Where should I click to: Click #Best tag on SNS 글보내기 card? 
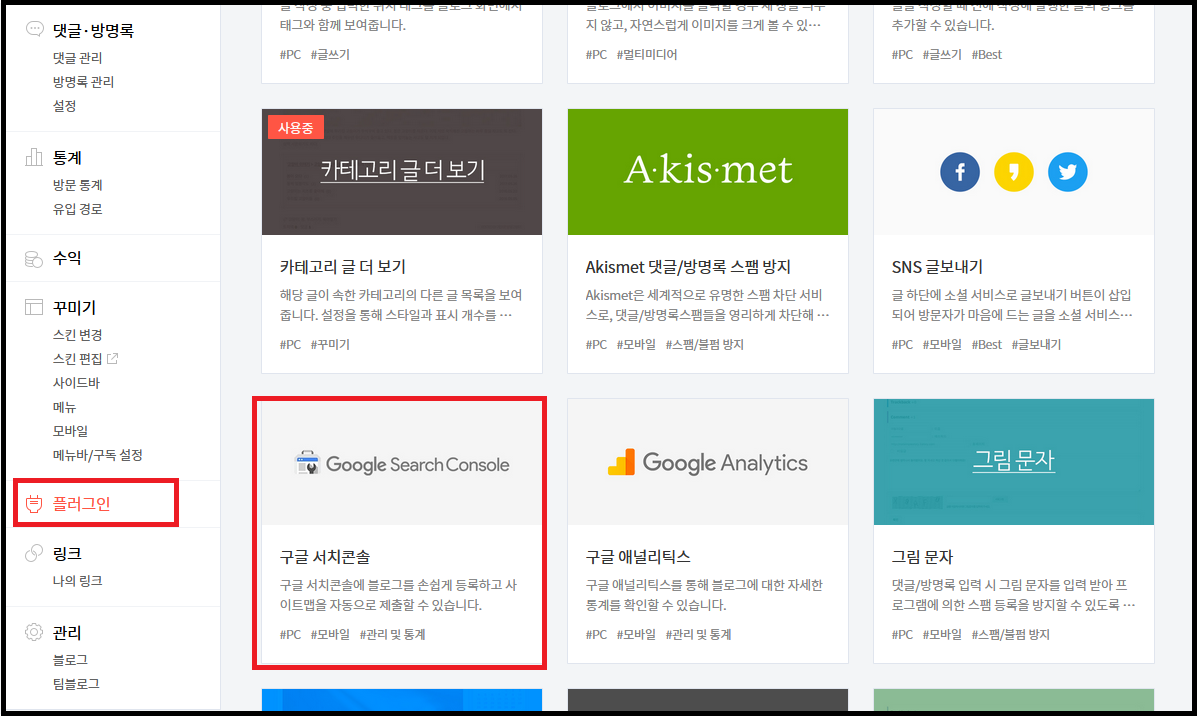point(986,345)
